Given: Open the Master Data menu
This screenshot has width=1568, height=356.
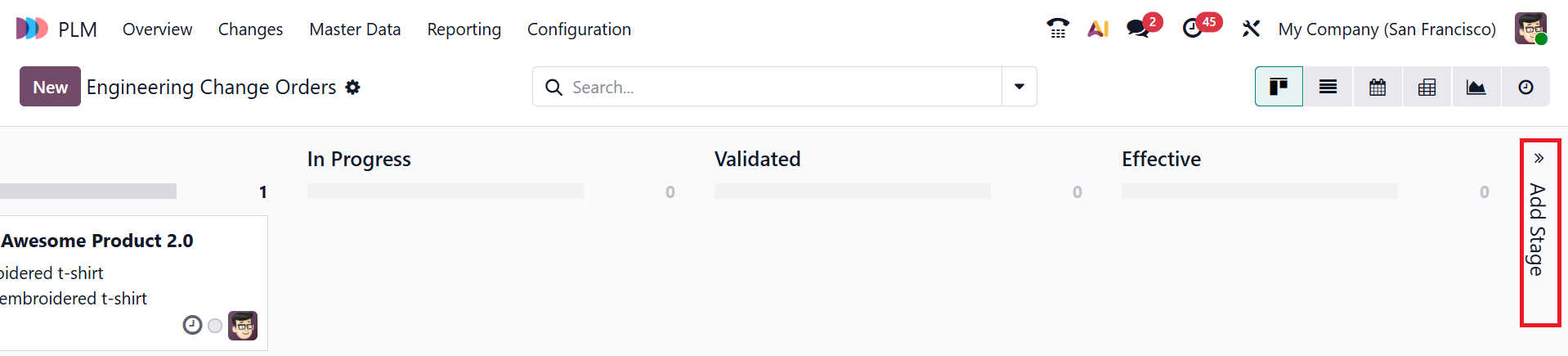Looking at the screenshot, I should coord(355,29).
